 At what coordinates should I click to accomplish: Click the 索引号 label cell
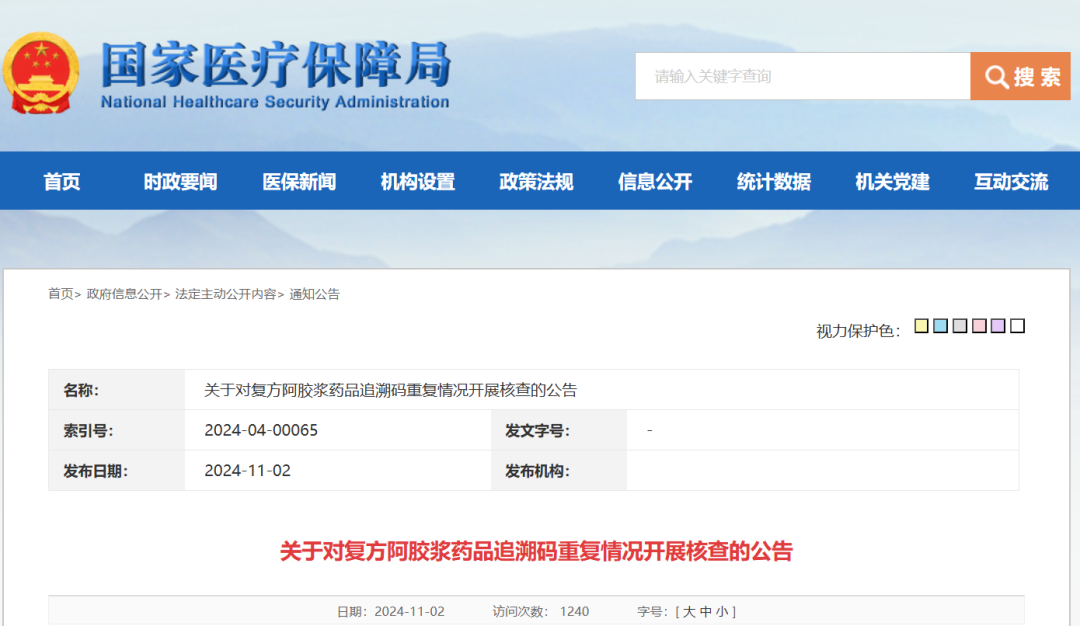coord(116,430)
